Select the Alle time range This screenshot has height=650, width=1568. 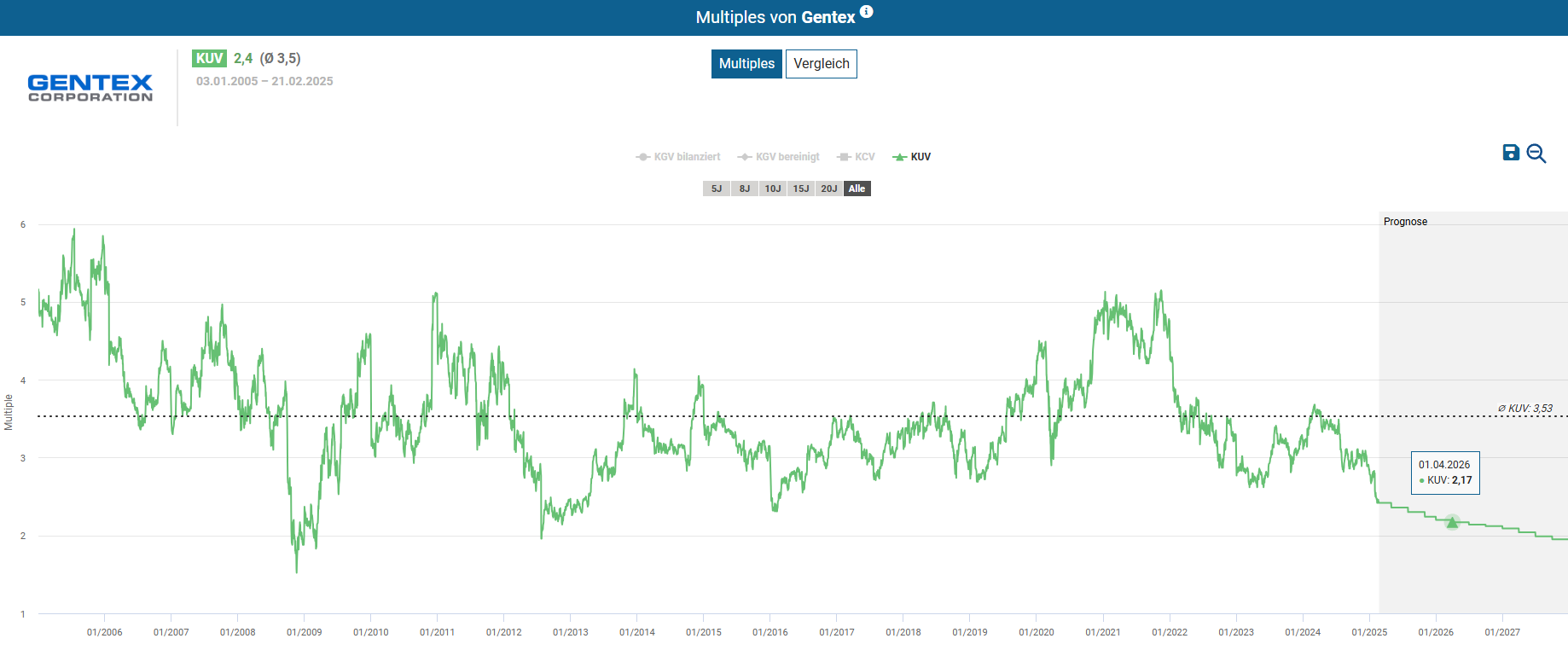[857, 189]
